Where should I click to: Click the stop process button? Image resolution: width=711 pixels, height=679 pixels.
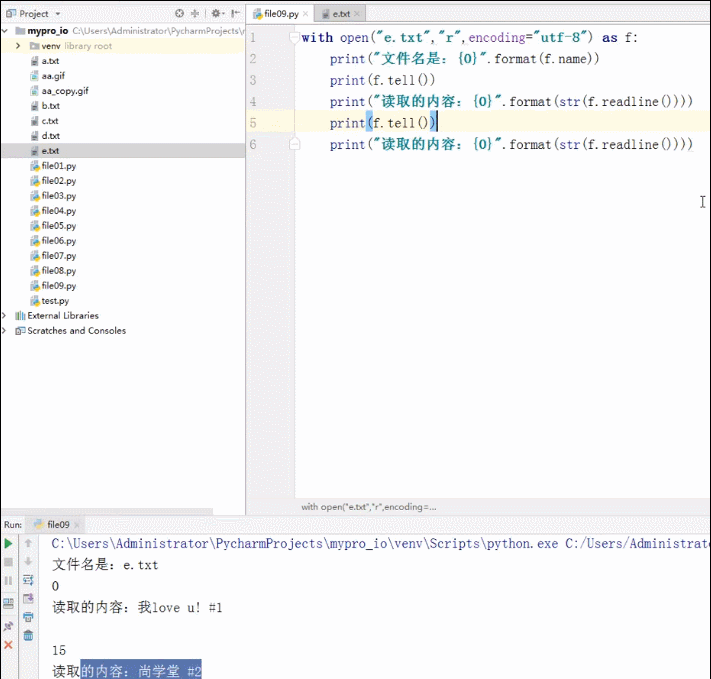8,562
